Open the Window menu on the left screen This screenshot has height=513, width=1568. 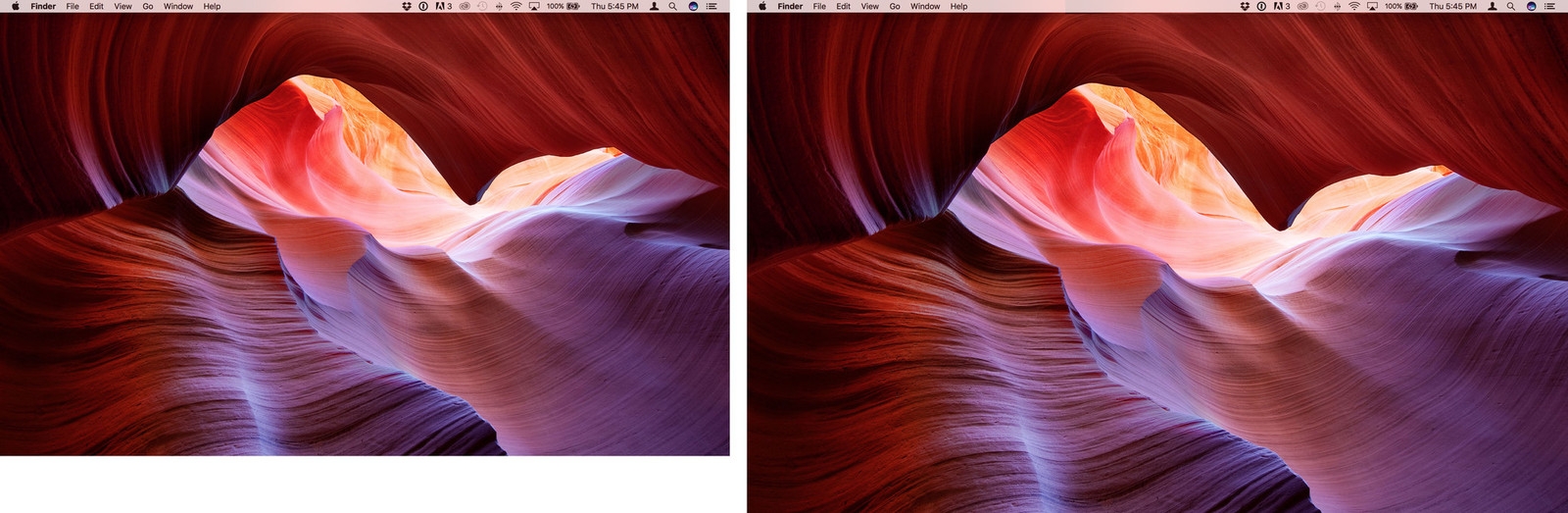178,6
